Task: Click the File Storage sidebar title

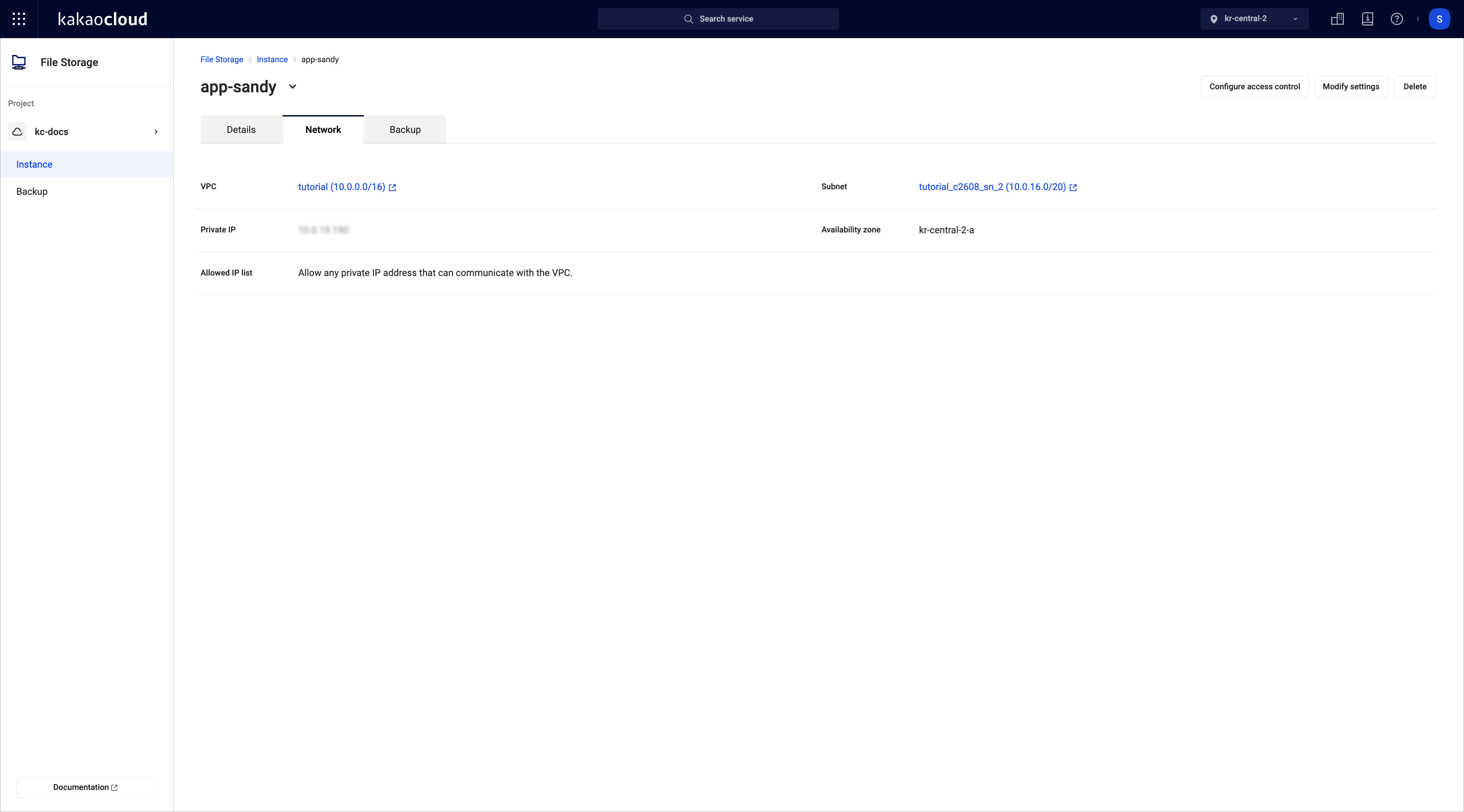Action: pos(69,62)
